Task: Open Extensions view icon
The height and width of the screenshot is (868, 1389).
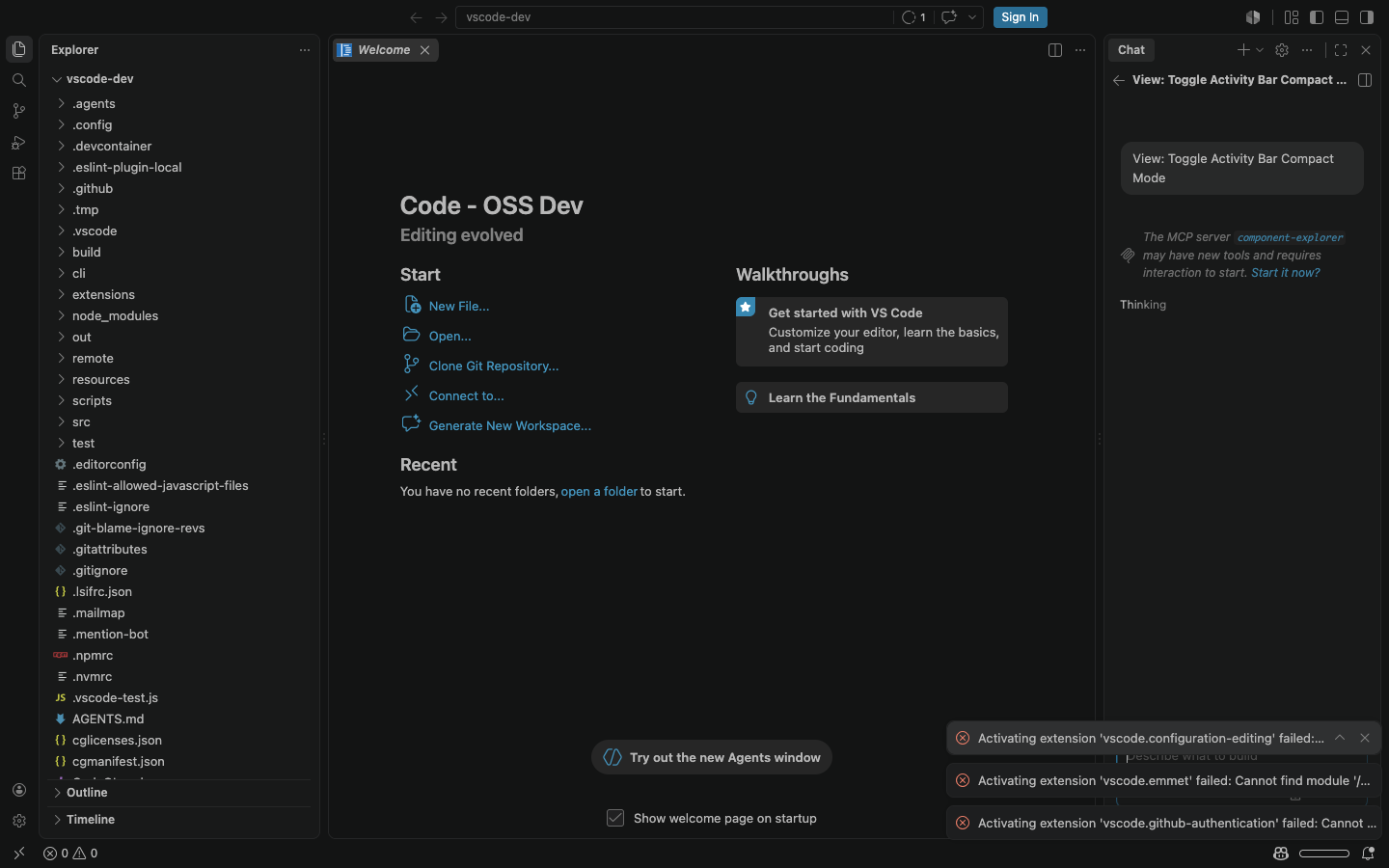Action: click(18, 174)
